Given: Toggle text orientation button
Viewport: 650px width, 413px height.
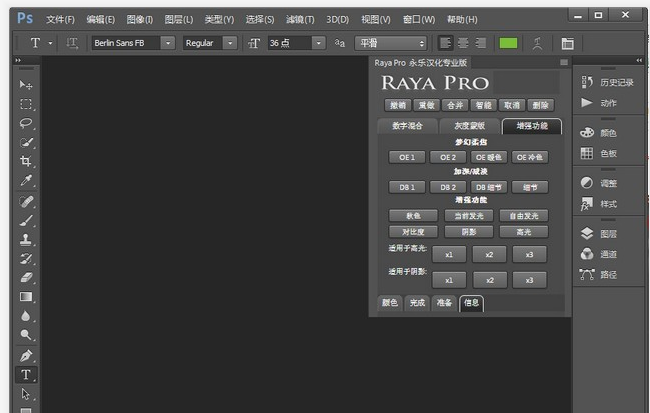Looking at the screenshot, I should click(x=72, y=43).
